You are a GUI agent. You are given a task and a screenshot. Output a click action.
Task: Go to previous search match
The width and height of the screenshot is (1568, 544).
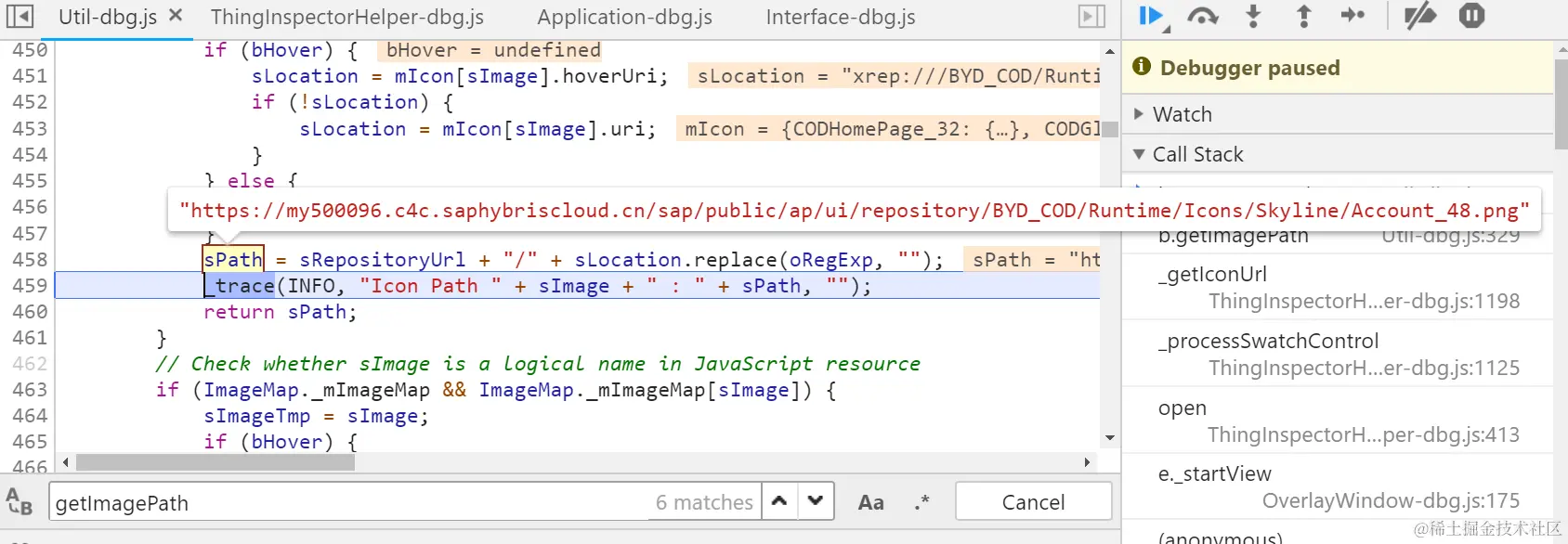[779, 501]
